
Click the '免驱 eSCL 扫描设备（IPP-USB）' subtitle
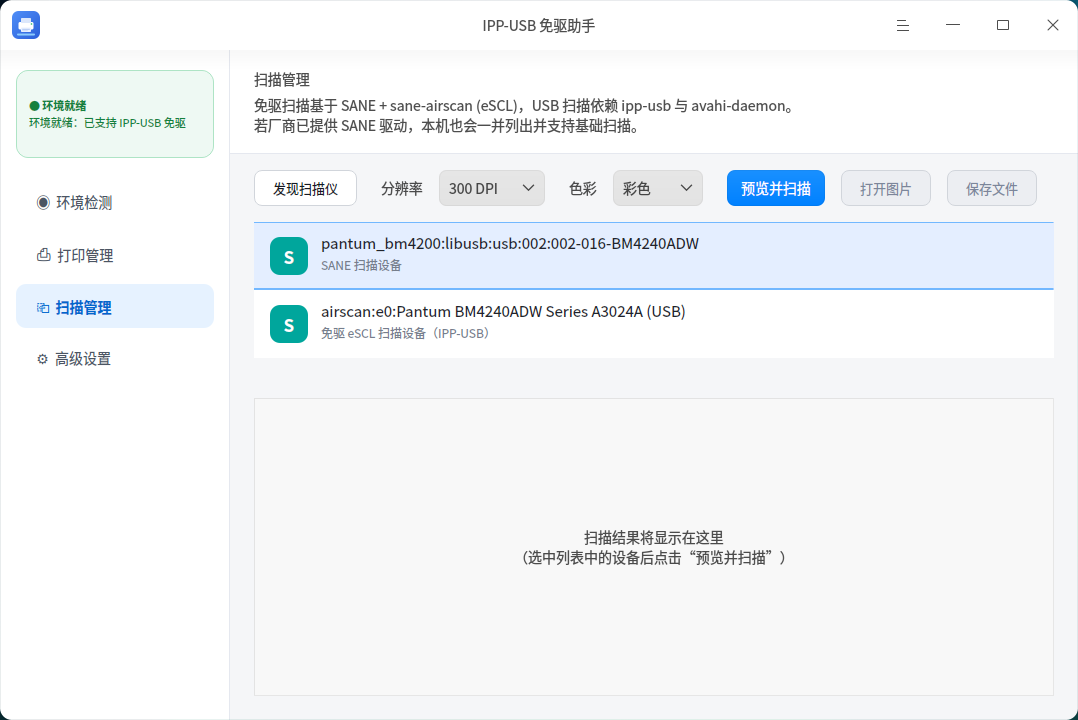tap(405, 334)
